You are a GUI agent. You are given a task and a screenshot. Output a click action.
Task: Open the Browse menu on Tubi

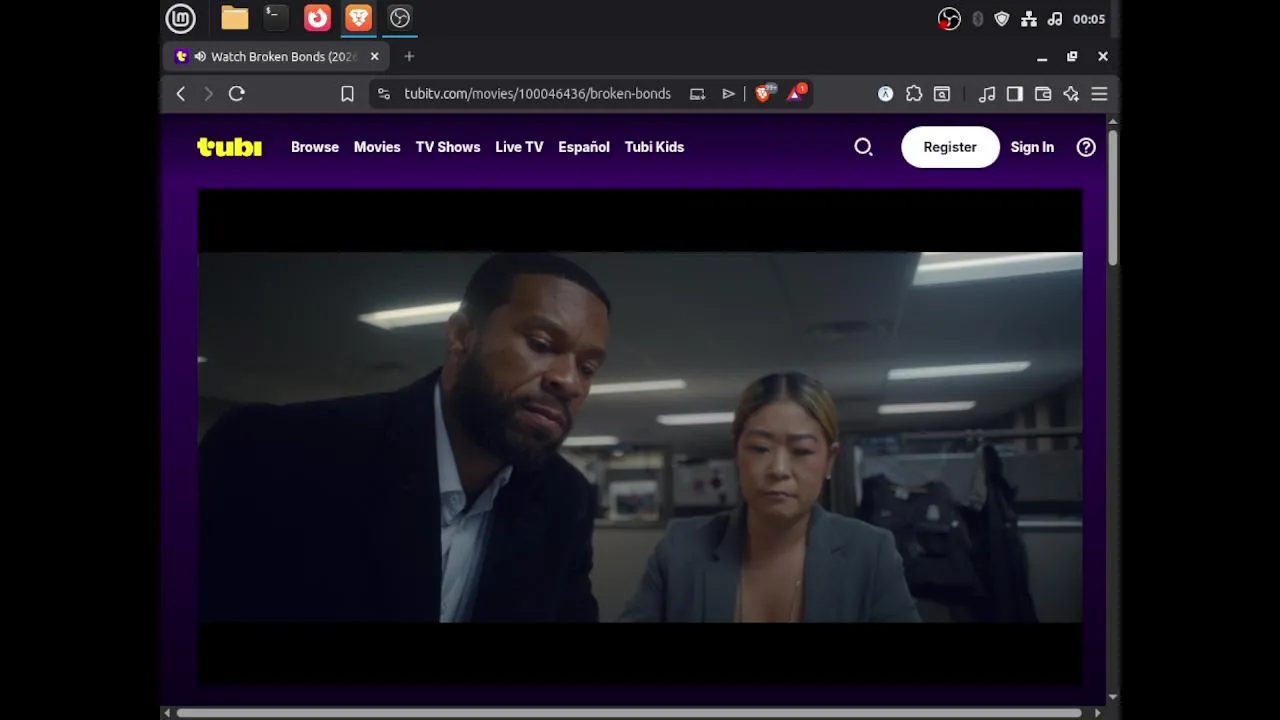[x=315, y=147]
